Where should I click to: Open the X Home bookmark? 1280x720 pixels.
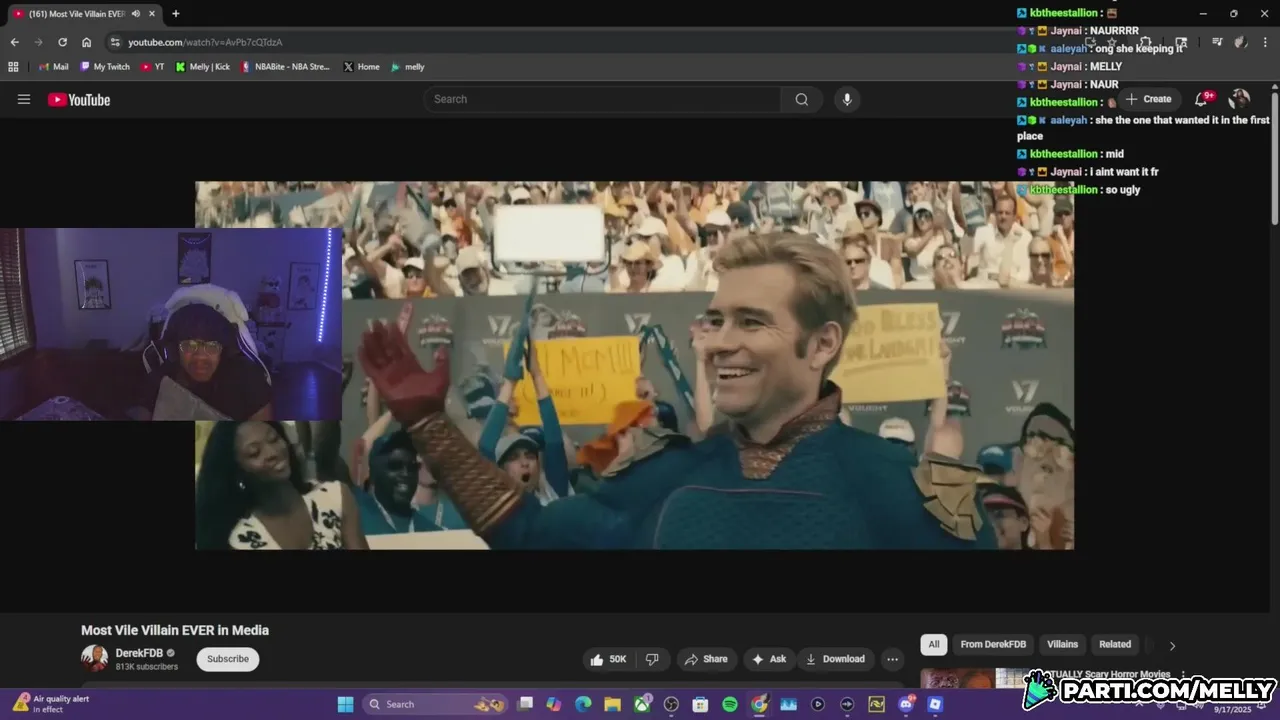pyautogui.click(x=361, y=67)
